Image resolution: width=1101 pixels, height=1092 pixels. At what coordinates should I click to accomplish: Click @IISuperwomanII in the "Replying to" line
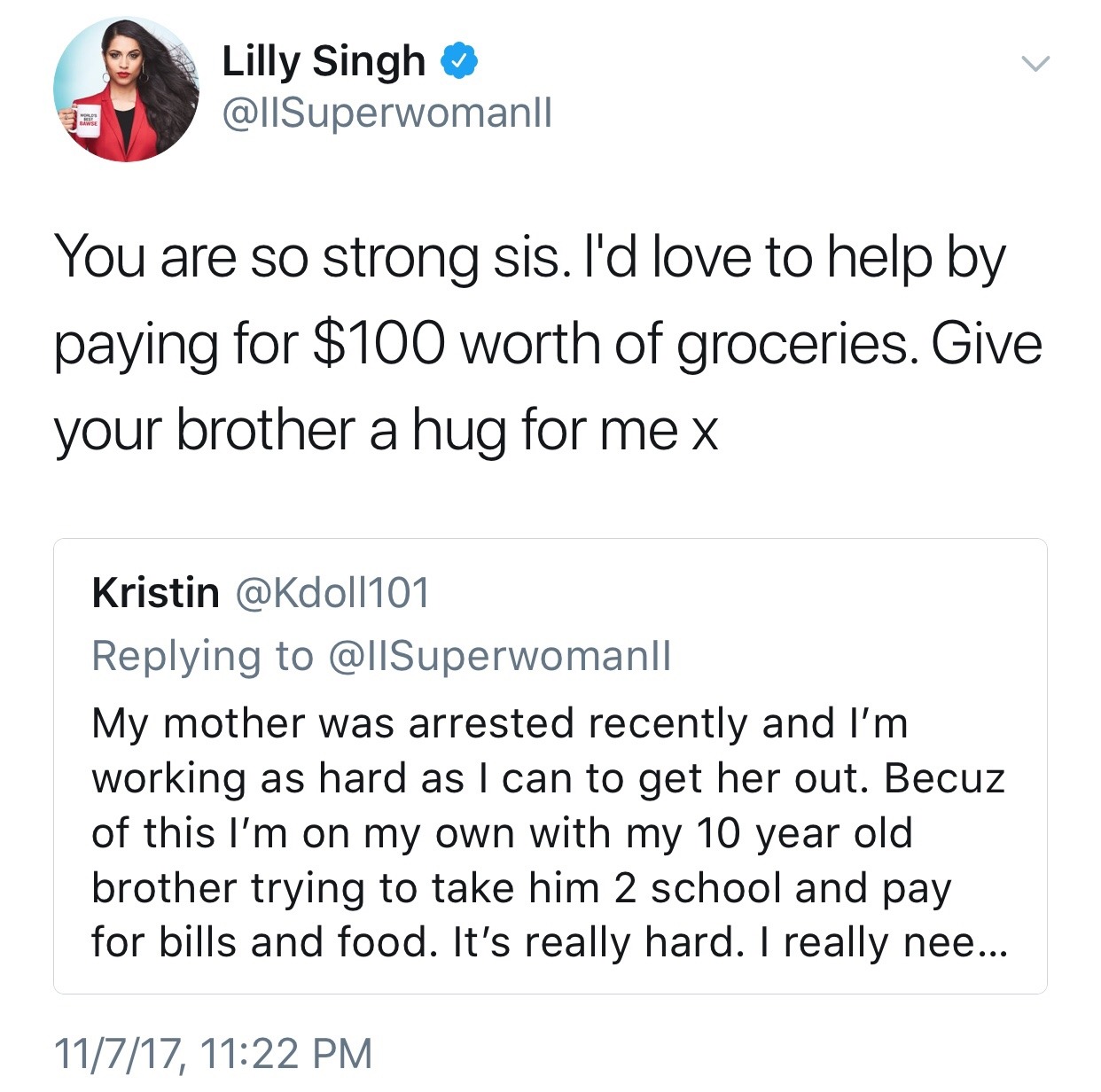pyautogui.click(x=499, y=656)
